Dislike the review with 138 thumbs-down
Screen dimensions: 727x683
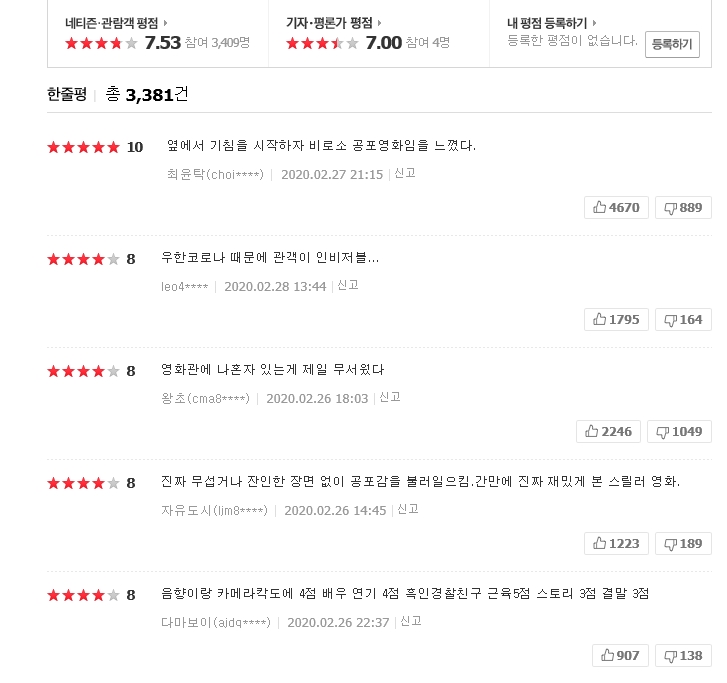(x=684, y=656)
